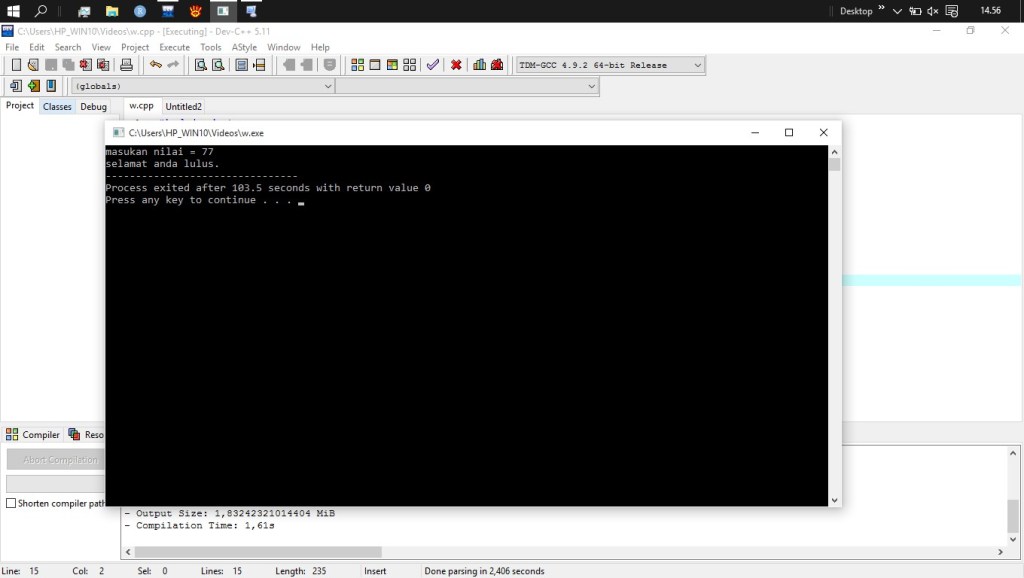Click the red X Stop Execution icon
Image resolution: width=1024 pixels, height=578 pixels.
point(456,65)
